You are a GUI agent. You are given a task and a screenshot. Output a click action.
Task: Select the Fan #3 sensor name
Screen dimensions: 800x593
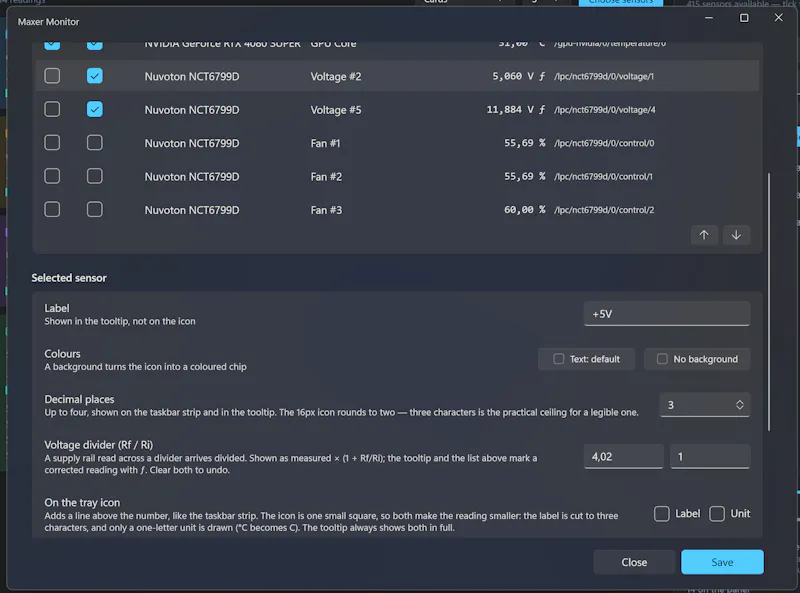[326, 210]
